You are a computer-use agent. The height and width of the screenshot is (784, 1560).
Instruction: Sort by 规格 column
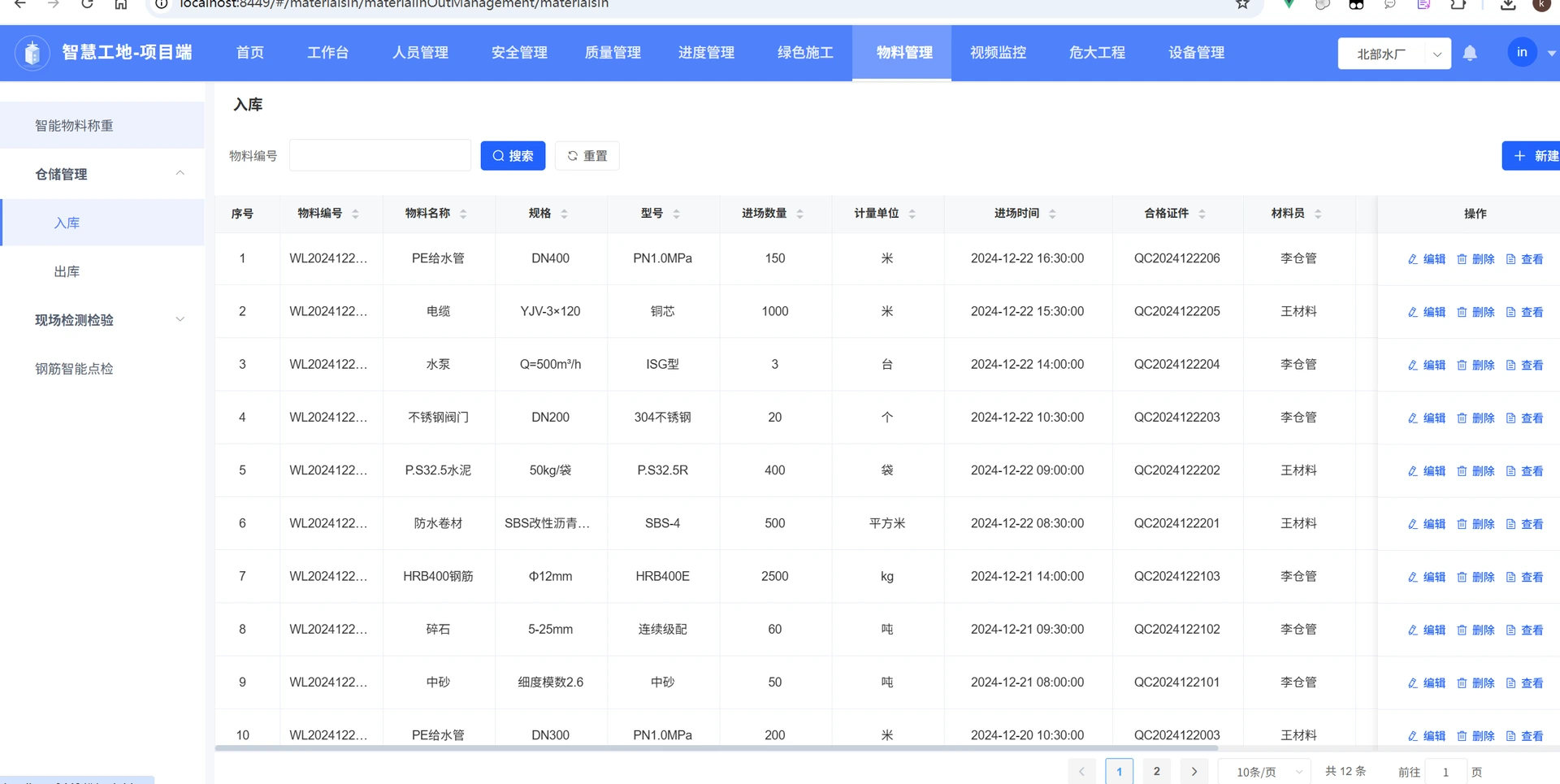[x=564, y=214]
